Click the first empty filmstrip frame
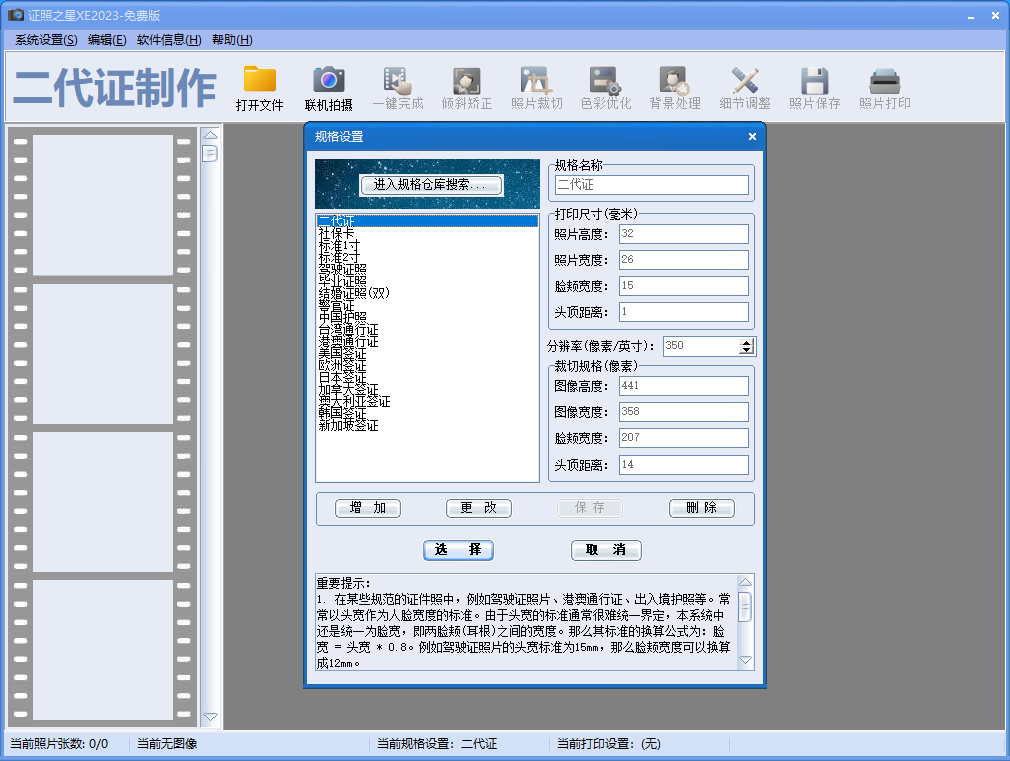This screenshot has height=761, width=1010. (x=103, y=205)
